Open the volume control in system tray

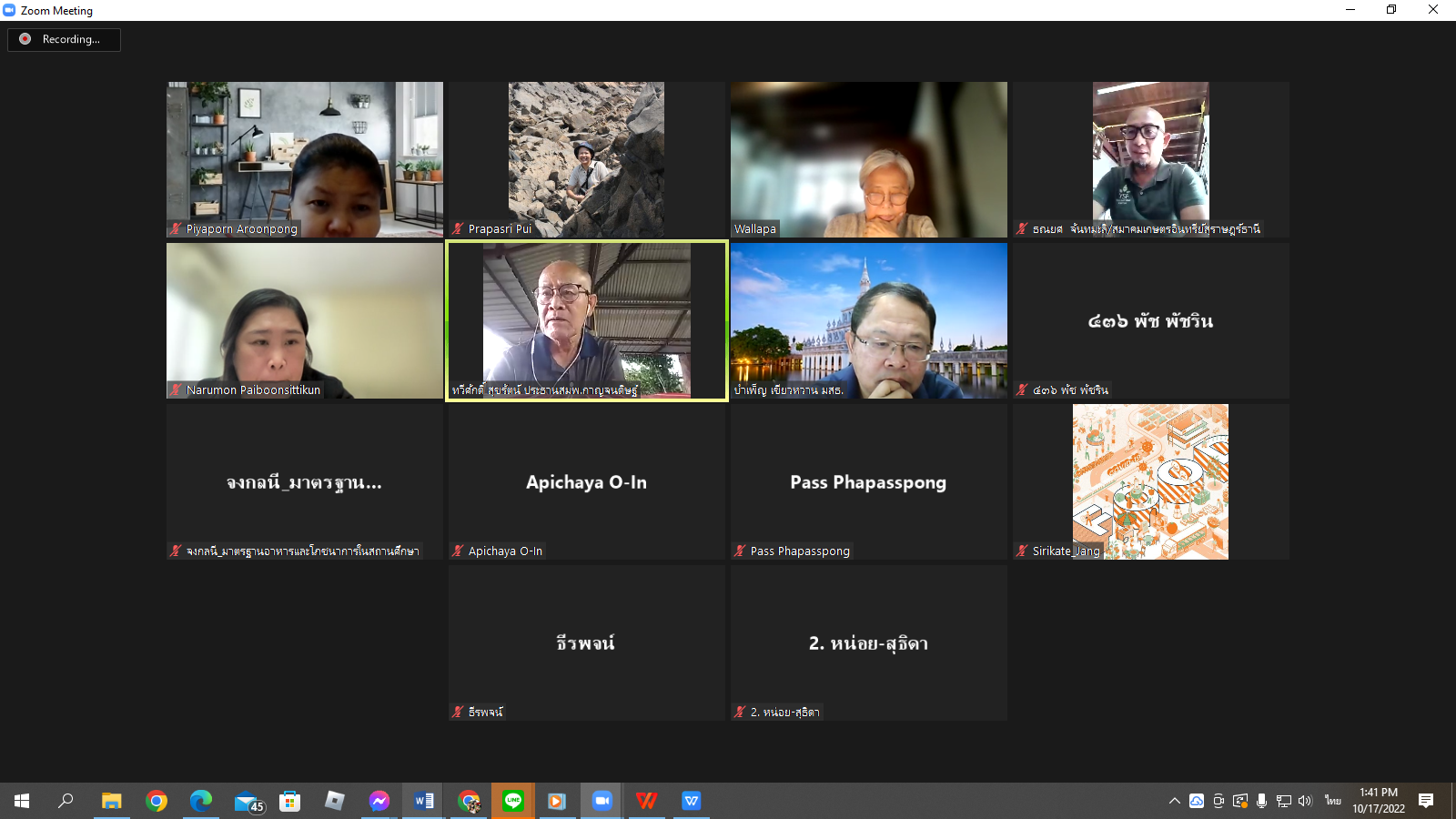coord(1305,801)
